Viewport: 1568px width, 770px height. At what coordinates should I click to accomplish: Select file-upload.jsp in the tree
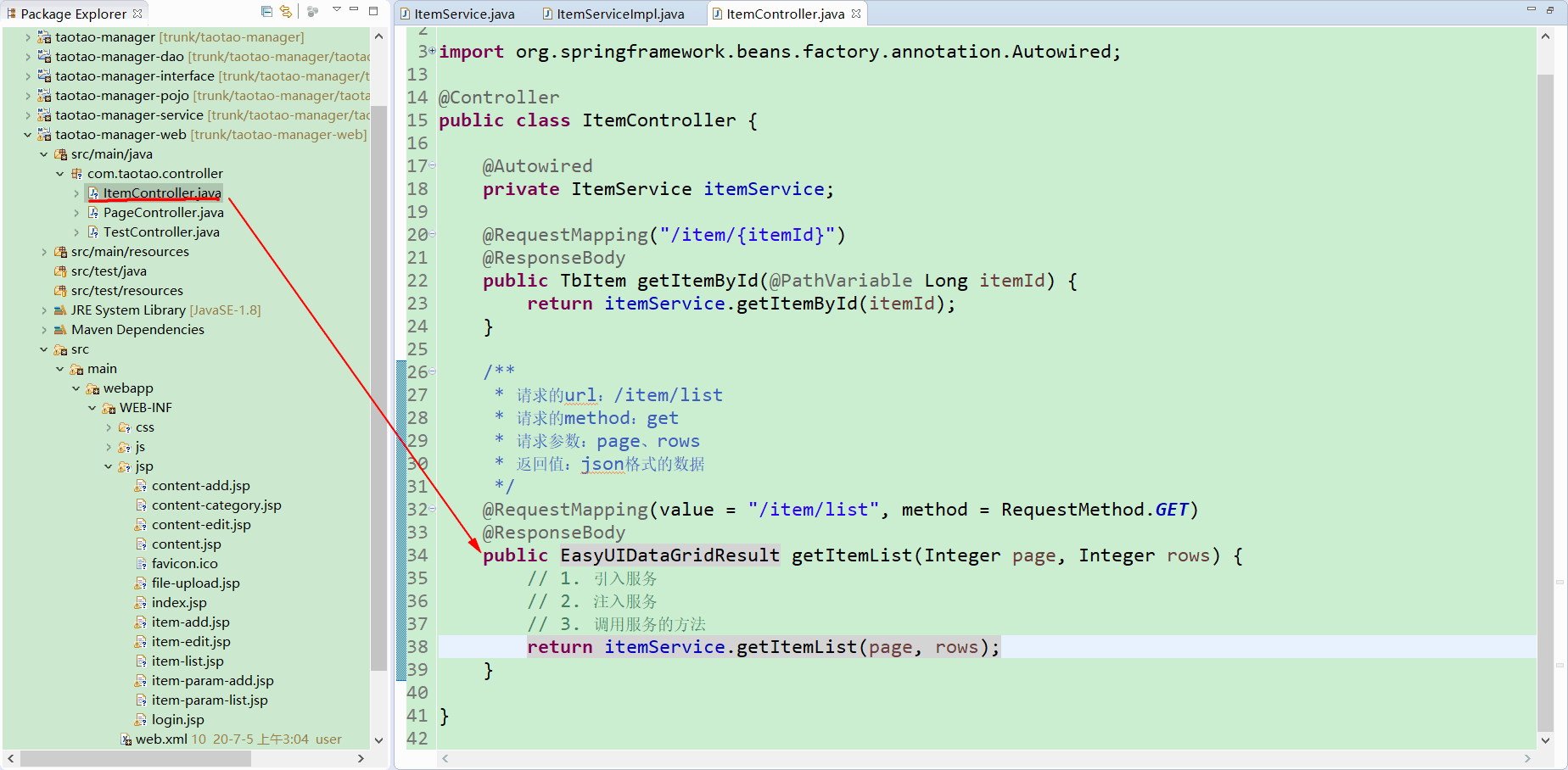tap(196, 583)
